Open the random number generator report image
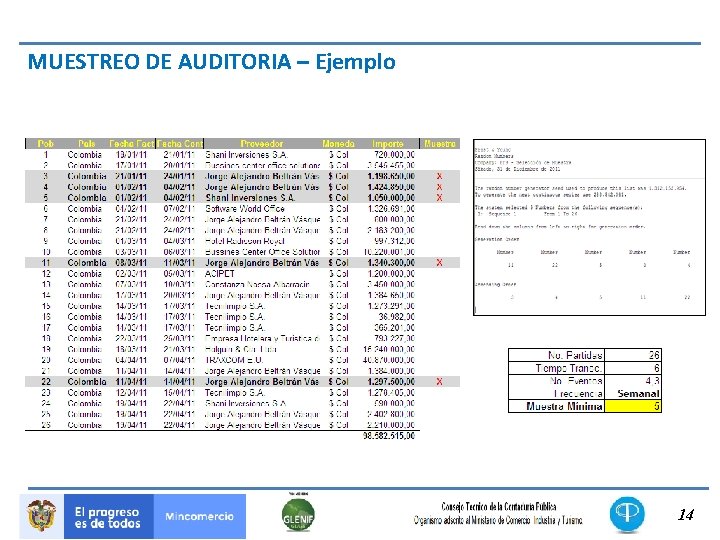Image resolution: width=720 pixels, height=540 pixels. click(x=589, y=227)
